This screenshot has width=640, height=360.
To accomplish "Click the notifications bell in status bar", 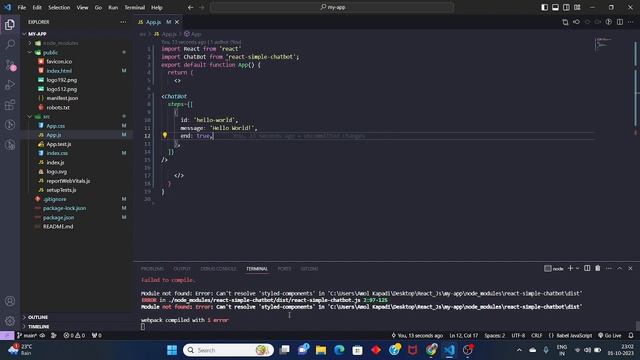I will click(x=631, y=335).
